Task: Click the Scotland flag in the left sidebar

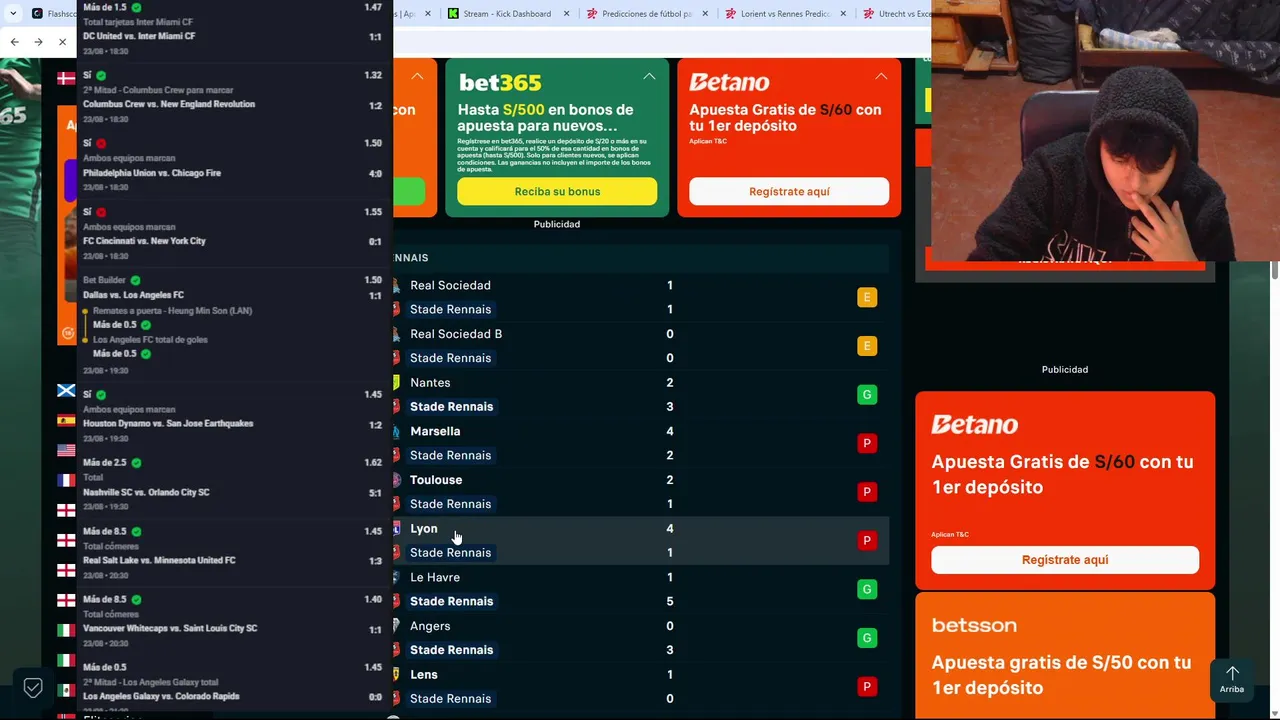Action: tap(66, 390)
